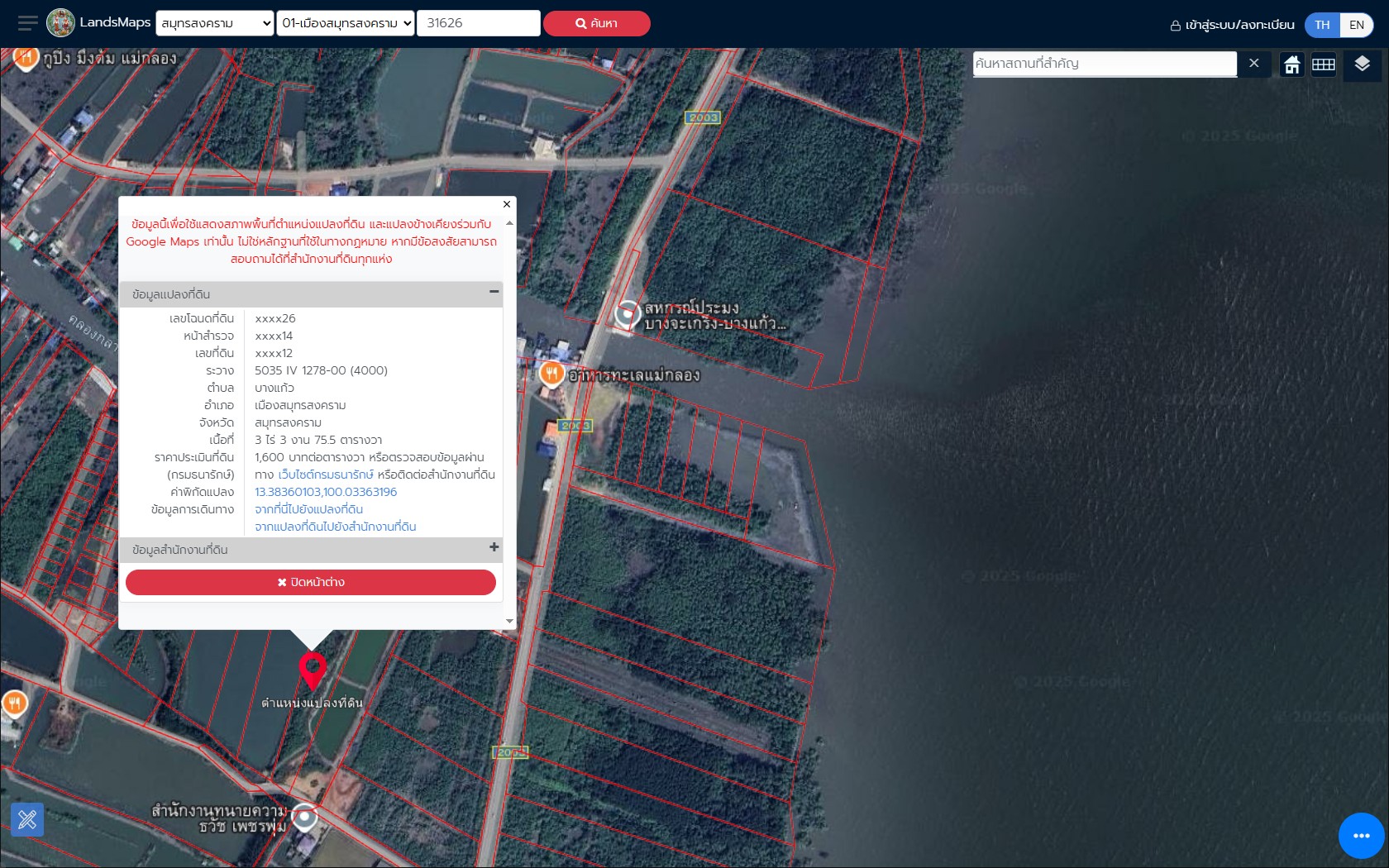The width and height of the screenshot is (1389, 868).
Task: Switch language to EN
Action: [x=1356, y=25]
